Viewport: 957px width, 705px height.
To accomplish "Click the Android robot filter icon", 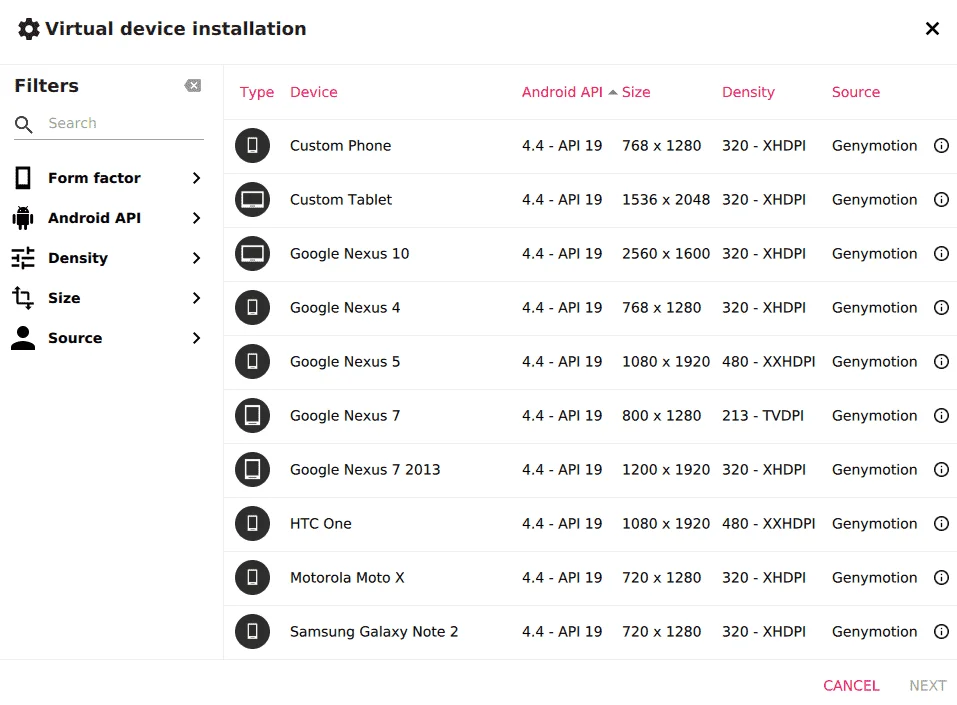I will 23,218.
